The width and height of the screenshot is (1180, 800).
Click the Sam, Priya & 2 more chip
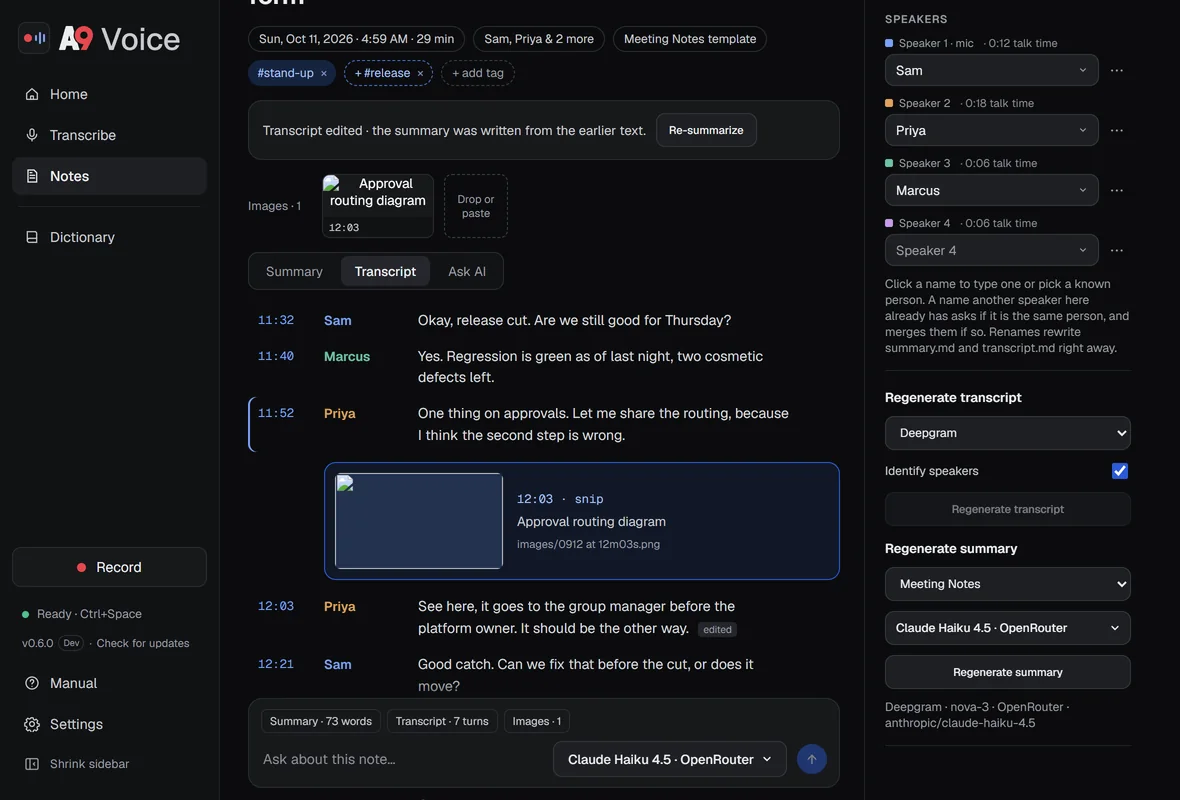tap(539, 39)
